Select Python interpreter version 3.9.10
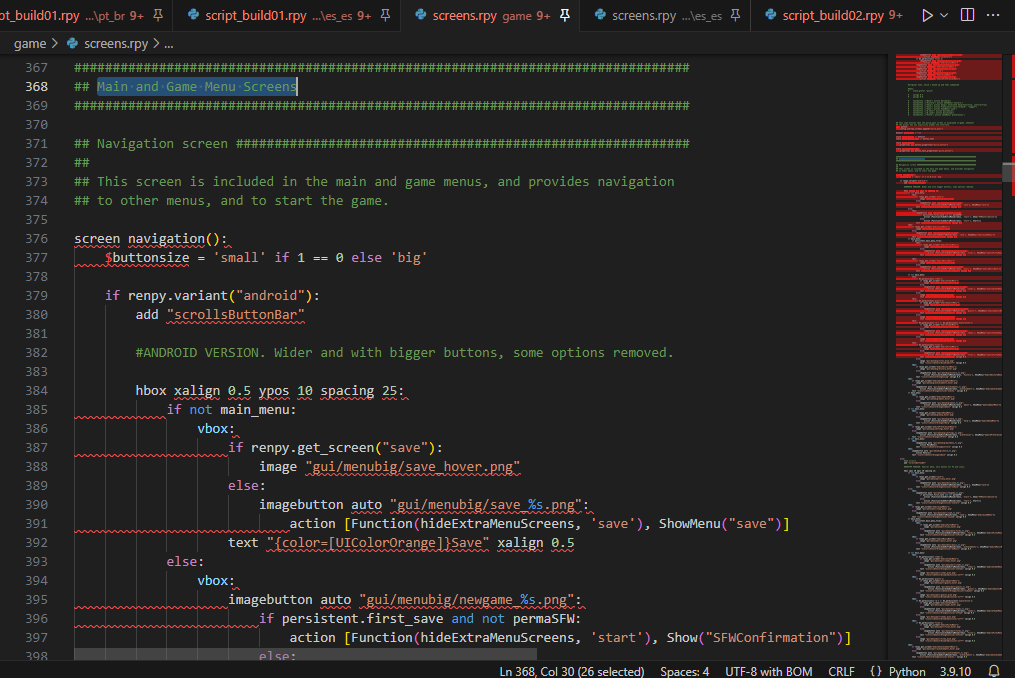1015x678 pixels. (955, 672)
